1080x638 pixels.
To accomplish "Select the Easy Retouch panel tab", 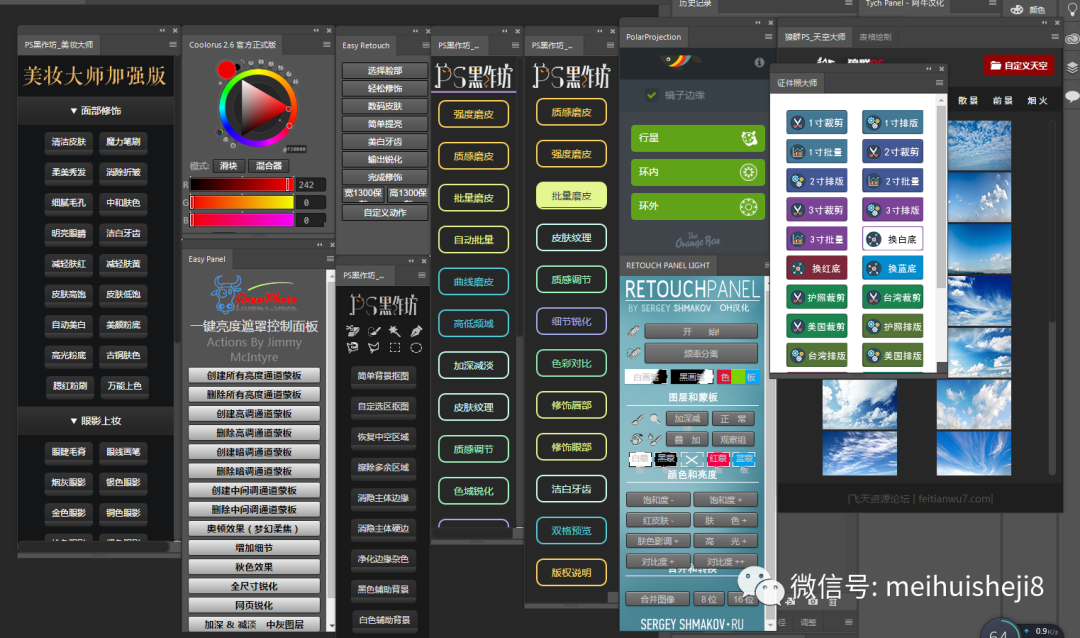I will (x=366, y=45).
